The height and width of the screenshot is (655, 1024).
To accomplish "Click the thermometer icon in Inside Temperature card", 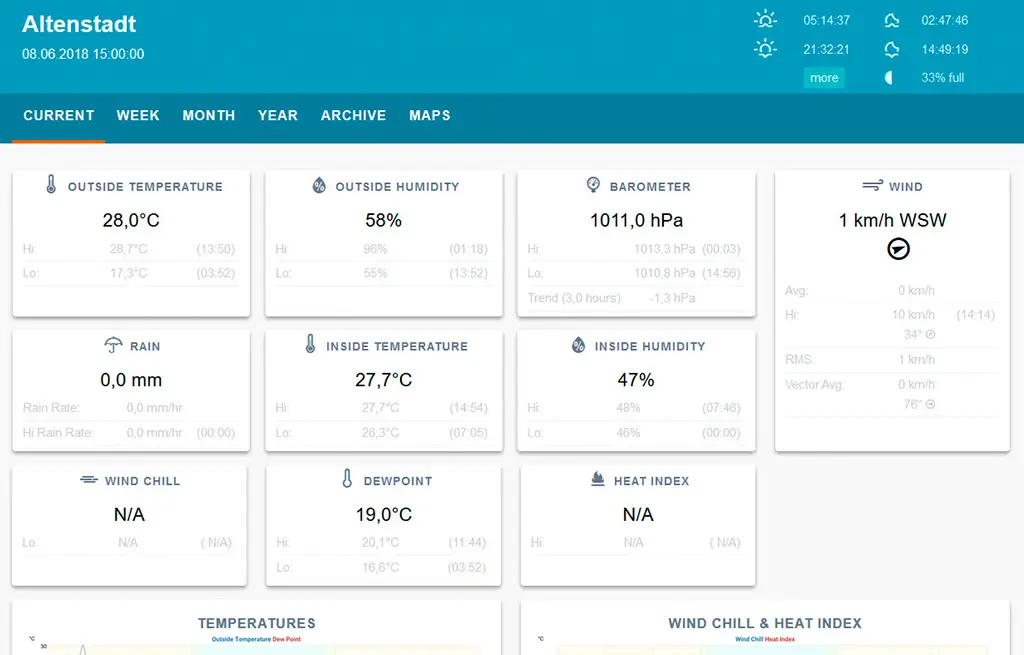I will [x=310, y=344].
